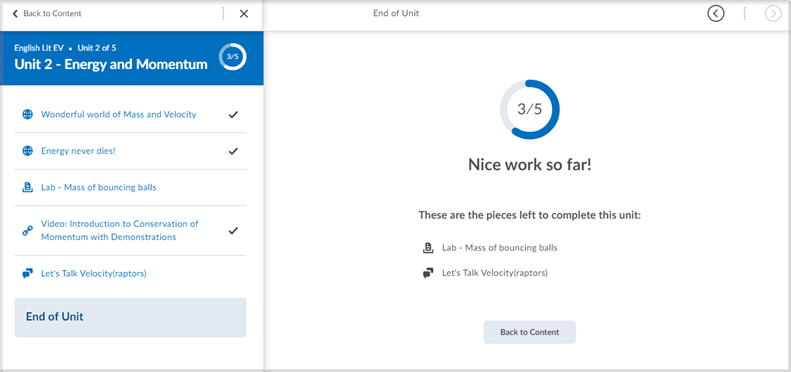The height and width of the screenshot is (372, 791).
Task: Open Video: Introduction to Conservation of Momentum
Action: pos(120,230)
